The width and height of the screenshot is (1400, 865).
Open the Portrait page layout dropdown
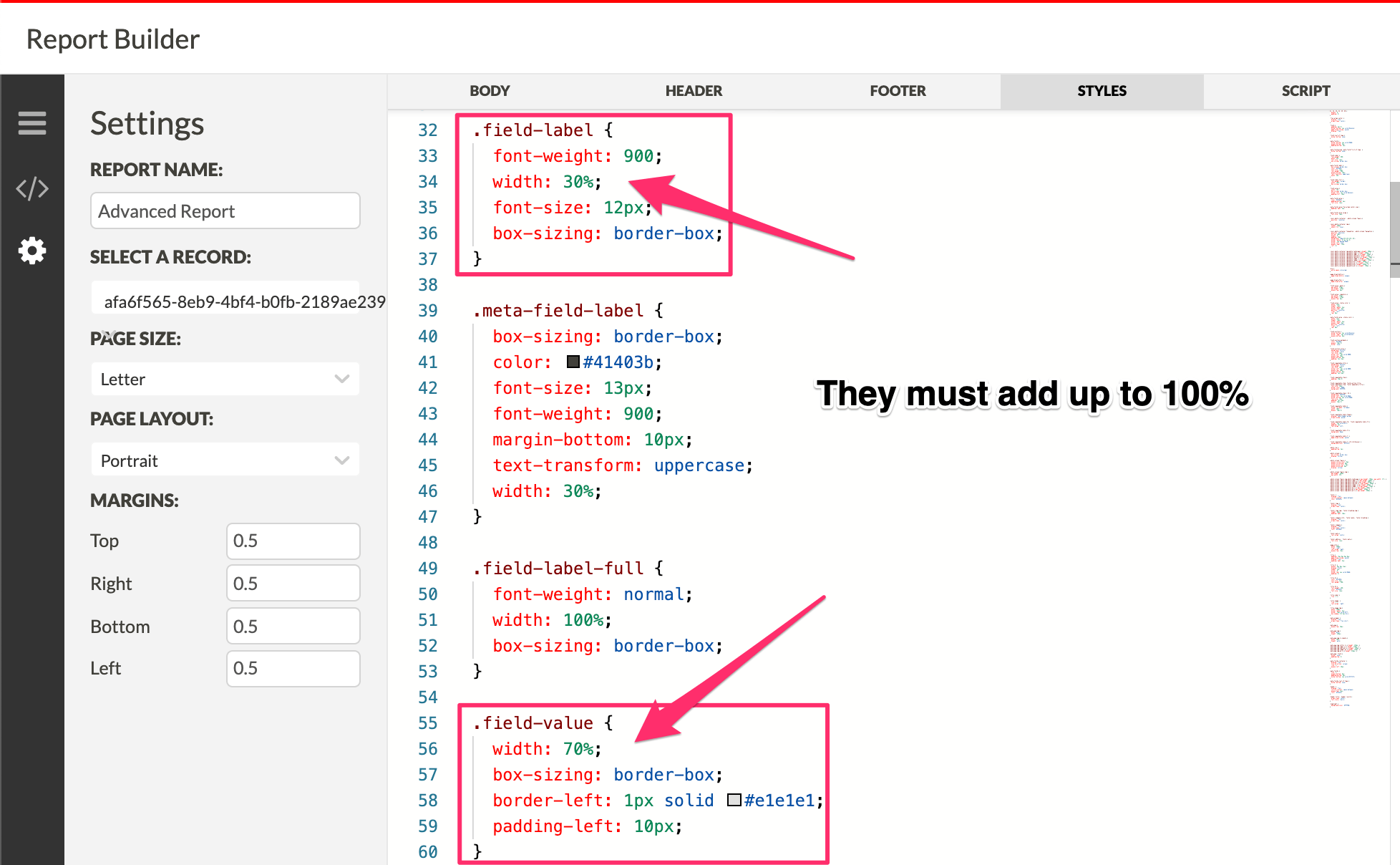[x=225, y=460]
